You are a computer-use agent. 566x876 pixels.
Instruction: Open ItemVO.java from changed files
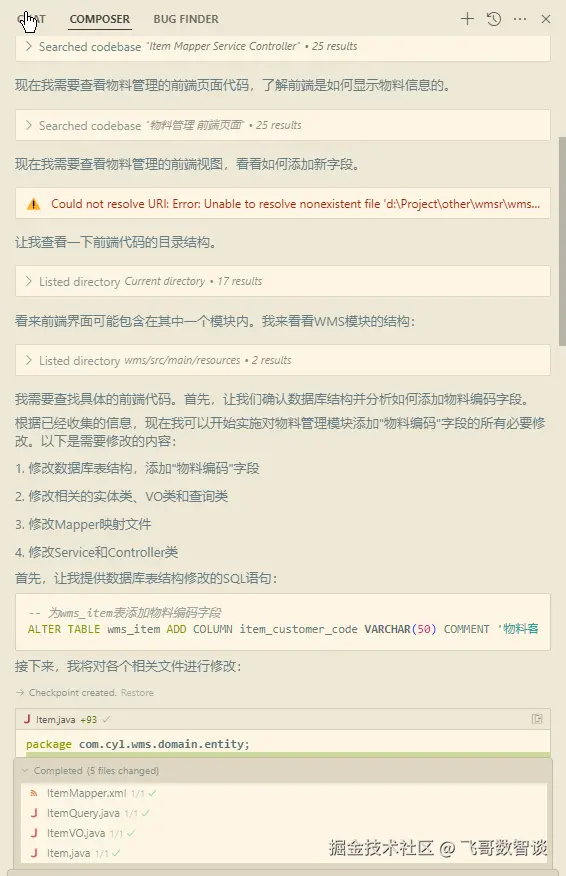pyautogui.click(x=75, y=833)
